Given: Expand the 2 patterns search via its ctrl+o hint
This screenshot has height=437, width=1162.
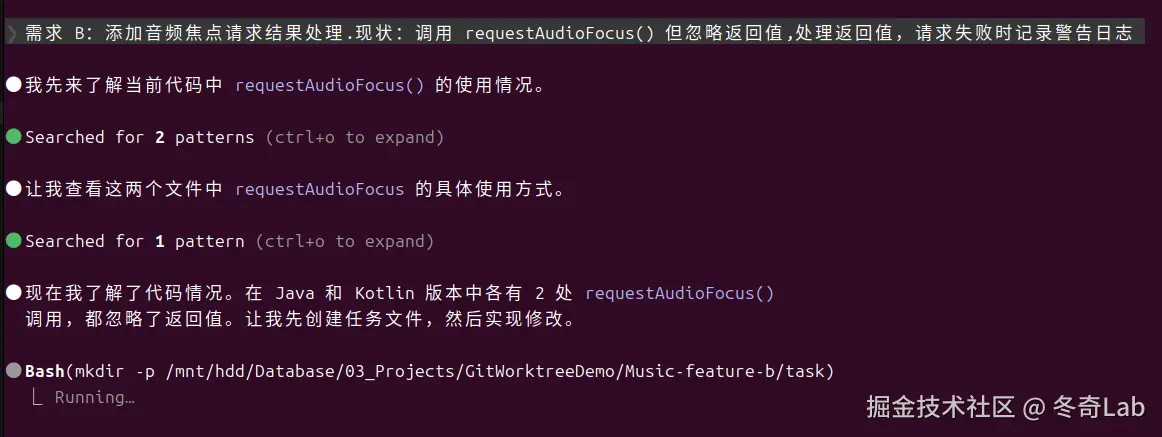Looking at the screenshot, I should [354, 137].
